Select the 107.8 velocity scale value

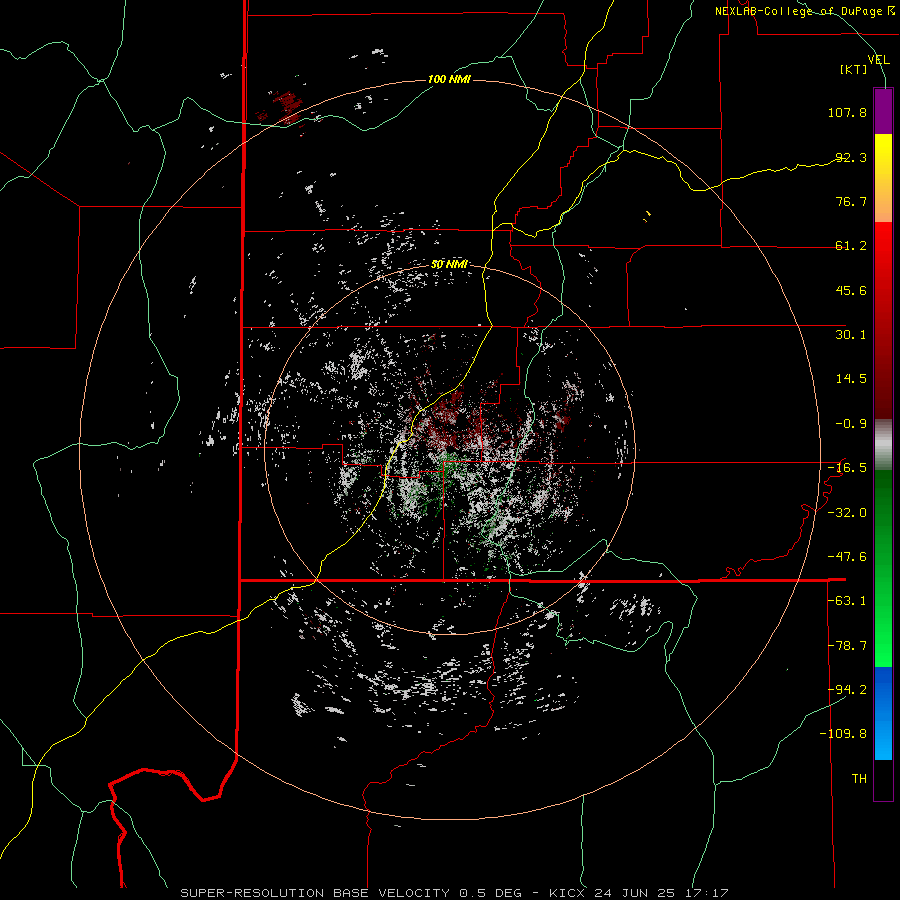click(847, 112)
